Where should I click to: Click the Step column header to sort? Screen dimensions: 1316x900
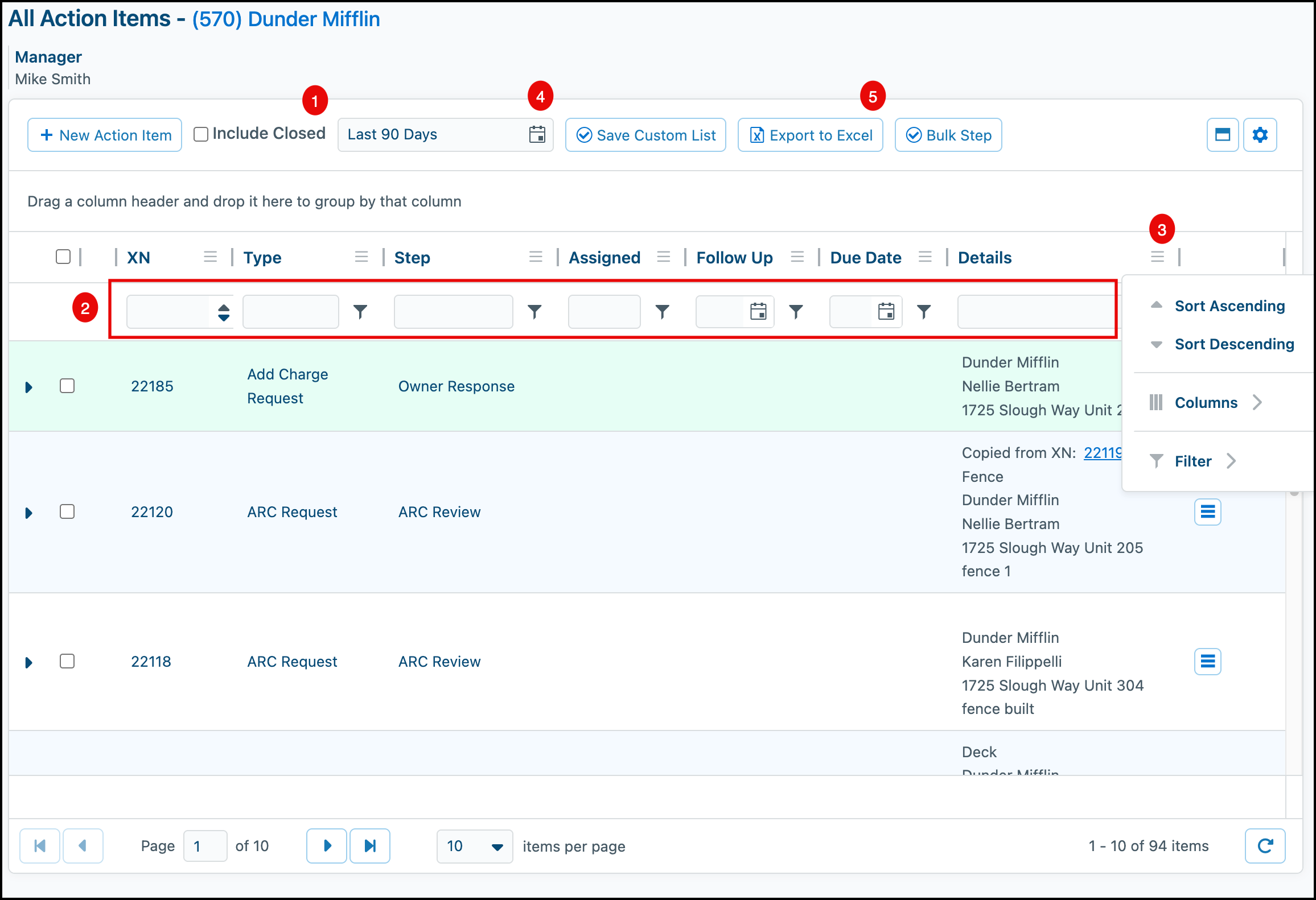point(412,258)
